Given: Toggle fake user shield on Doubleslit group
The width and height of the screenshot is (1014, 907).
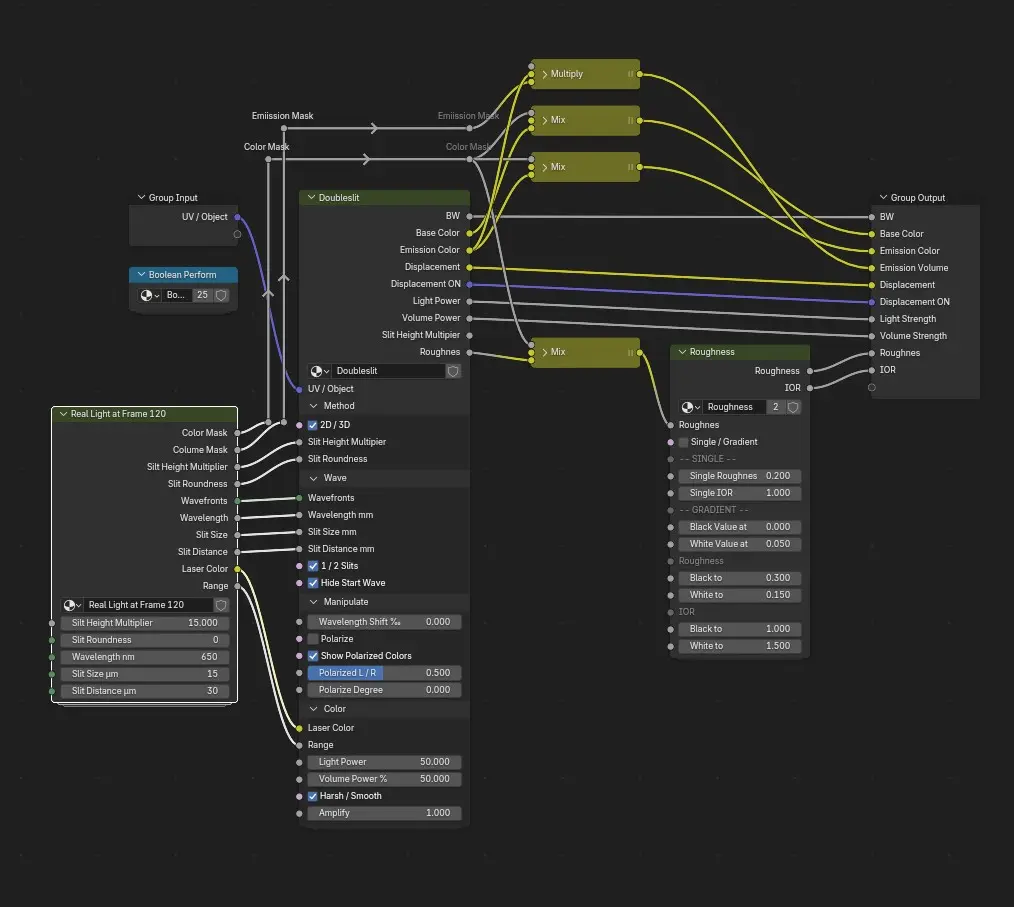Looking at the screenshot, I should click(x=453, y=371).
